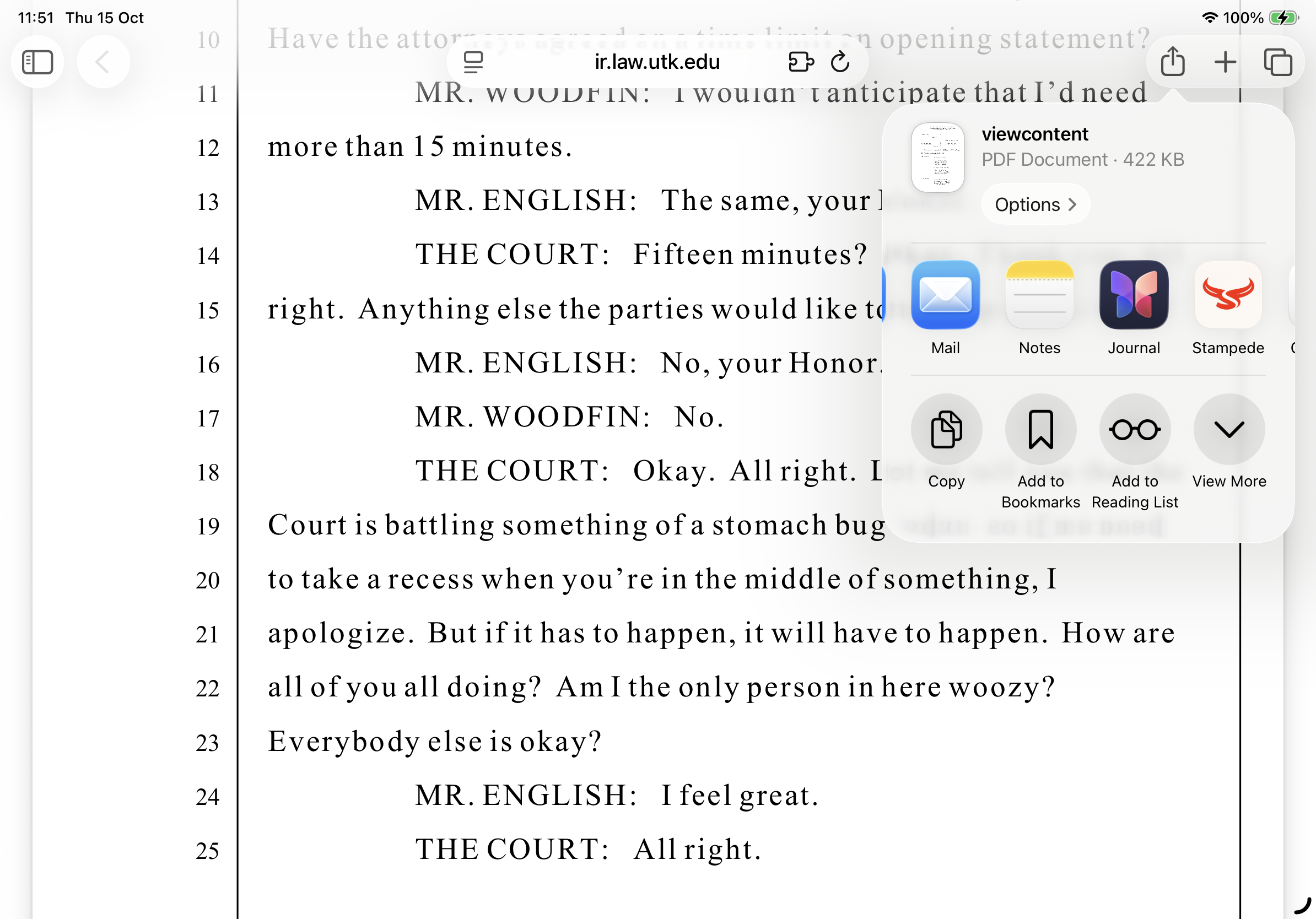
Task: Tap "PDF Document · 422 KB" label
Action: 1083,159
